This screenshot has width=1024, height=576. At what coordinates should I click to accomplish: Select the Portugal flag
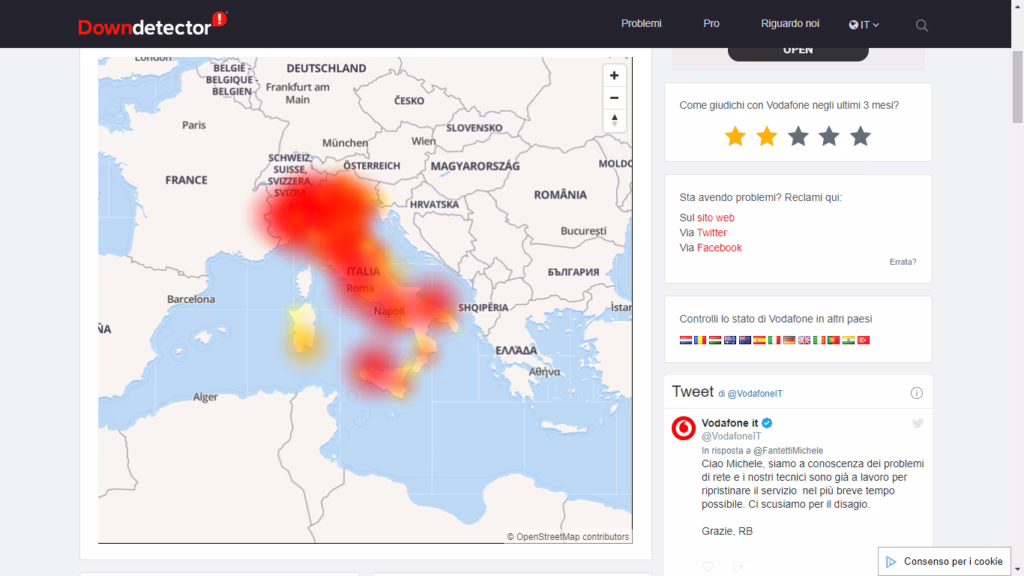point(833,340)
